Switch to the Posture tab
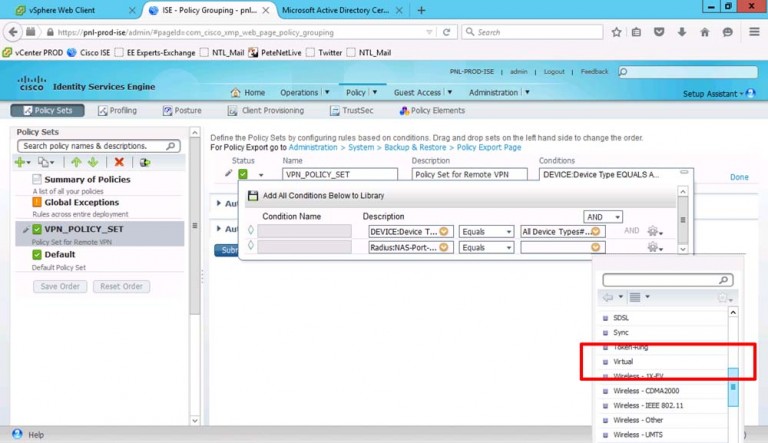Screen dimensions: 768x443 [x=182, y=111]
